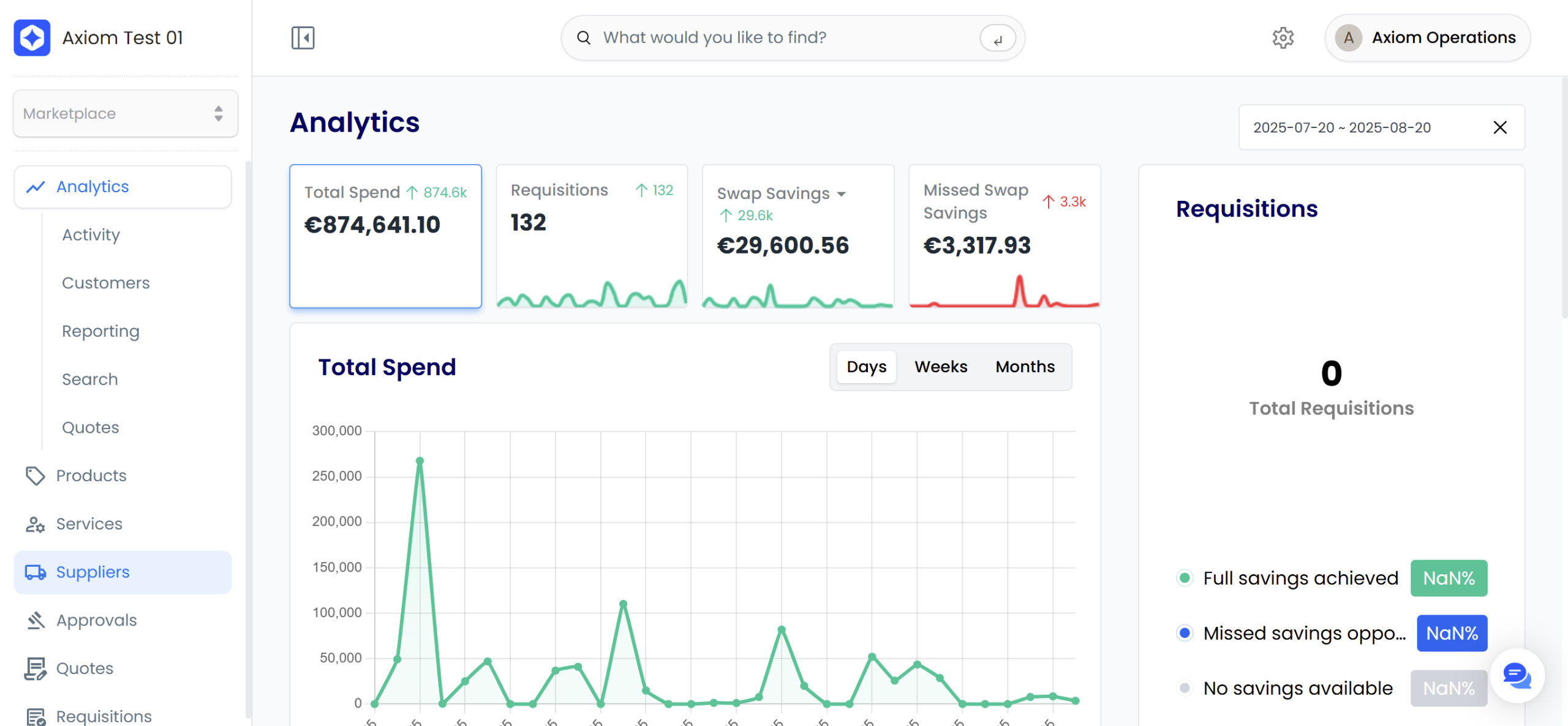Open the Axiom Operations account menu
1568x726 pixels.
[1427, 38]
